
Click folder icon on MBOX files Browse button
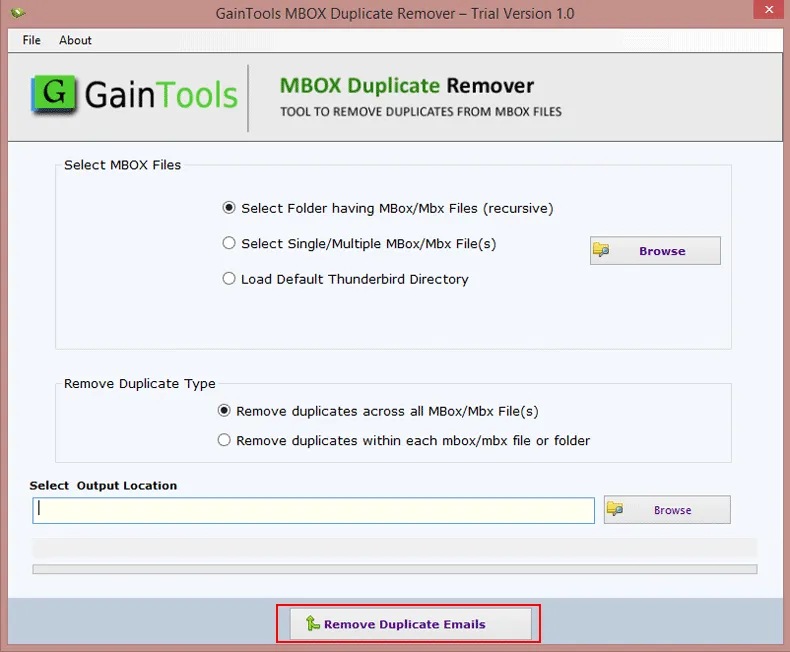coord(601,250)
